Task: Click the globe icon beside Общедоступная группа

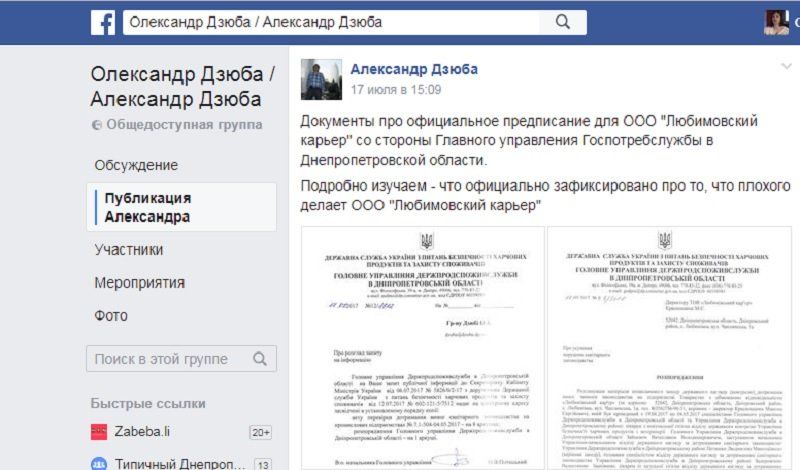Action: click(x=96, y=125)
